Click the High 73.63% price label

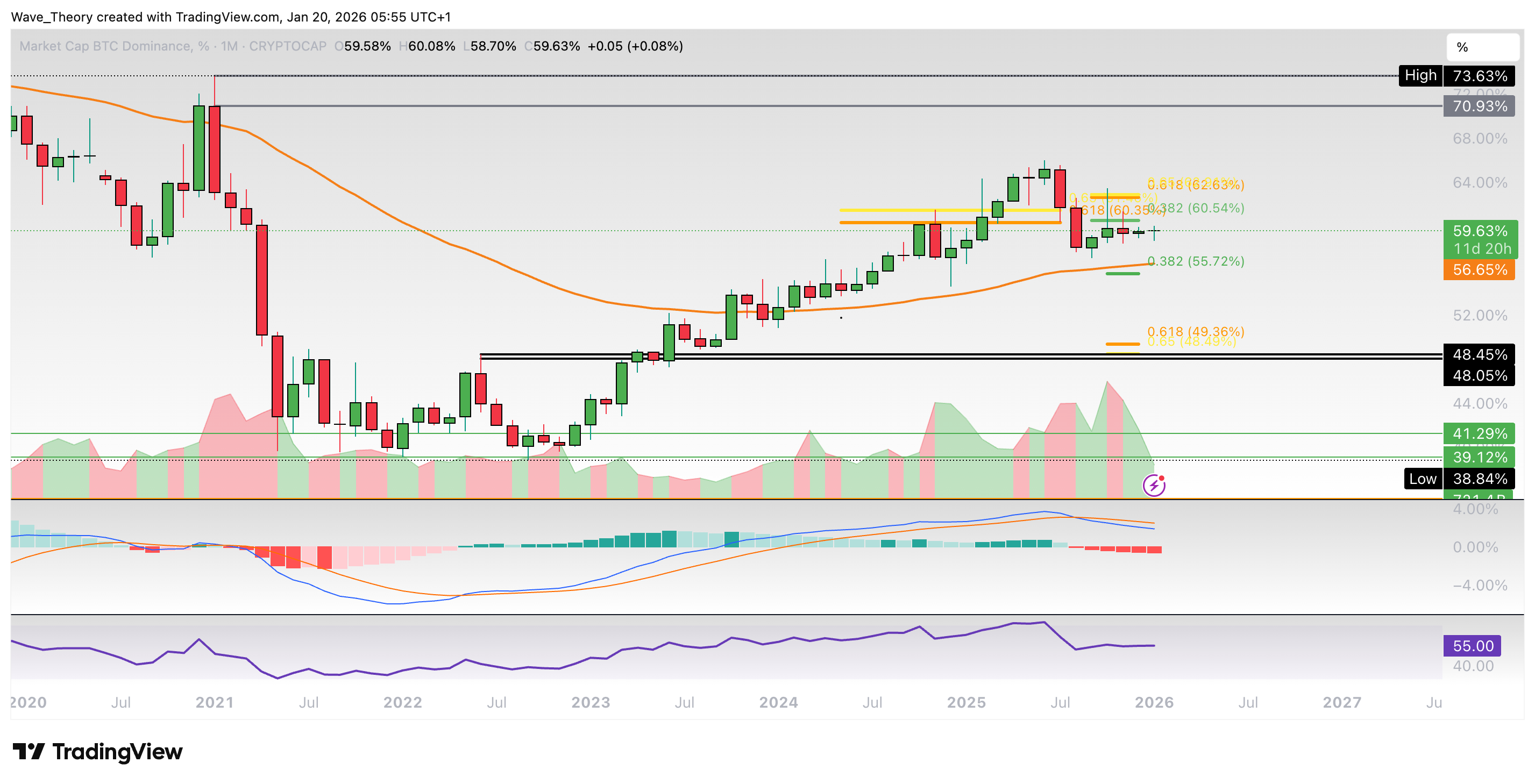(1456, 76)
